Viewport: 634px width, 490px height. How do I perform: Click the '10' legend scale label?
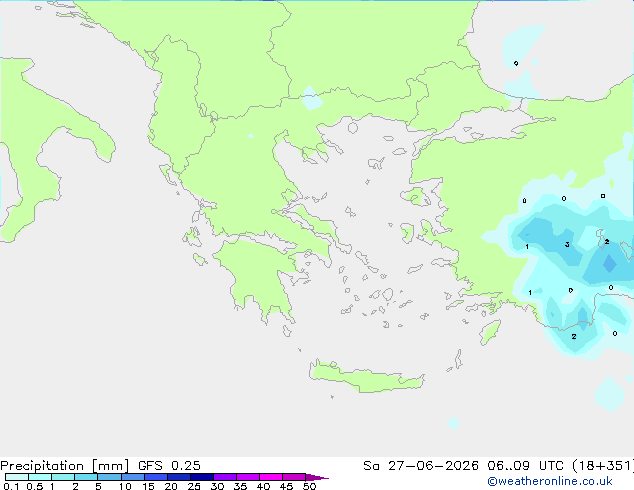pos(125,486)
